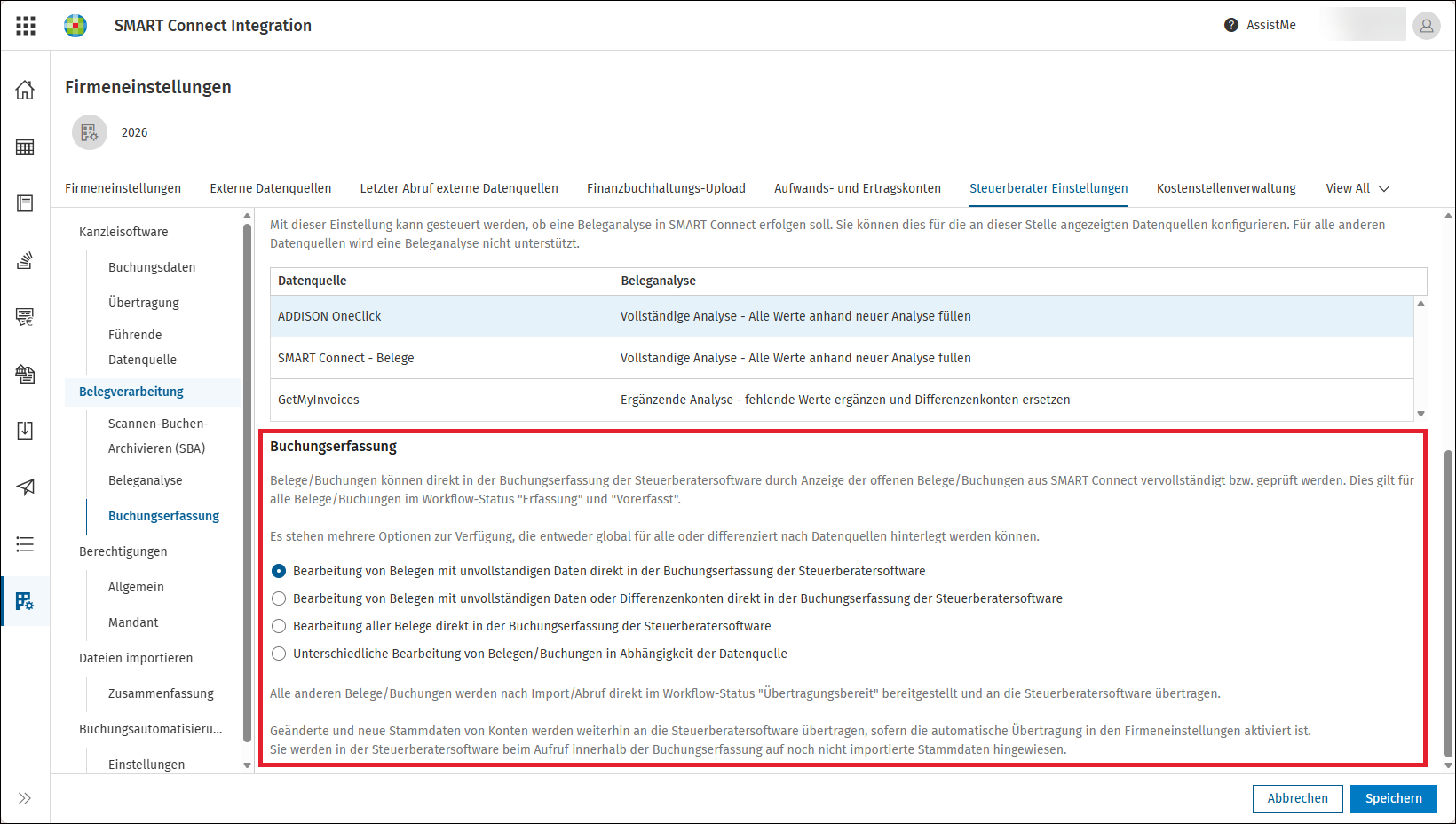Click the Datenquelle table scroll-down arrow
Image resolution: width=1456 pixels, height=824 pixels.
1420,414
